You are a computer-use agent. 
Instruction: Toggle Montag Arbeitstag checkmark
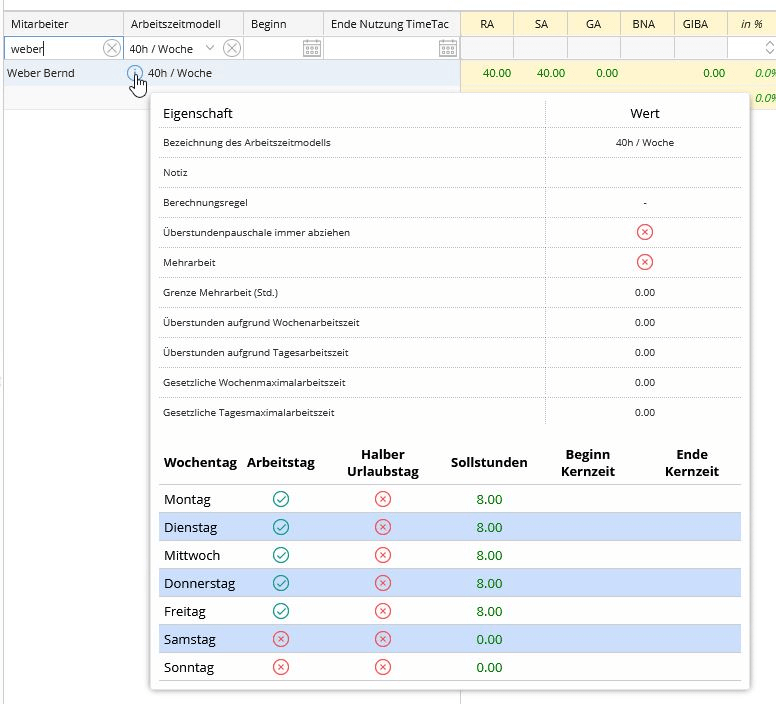pos(281,499)
